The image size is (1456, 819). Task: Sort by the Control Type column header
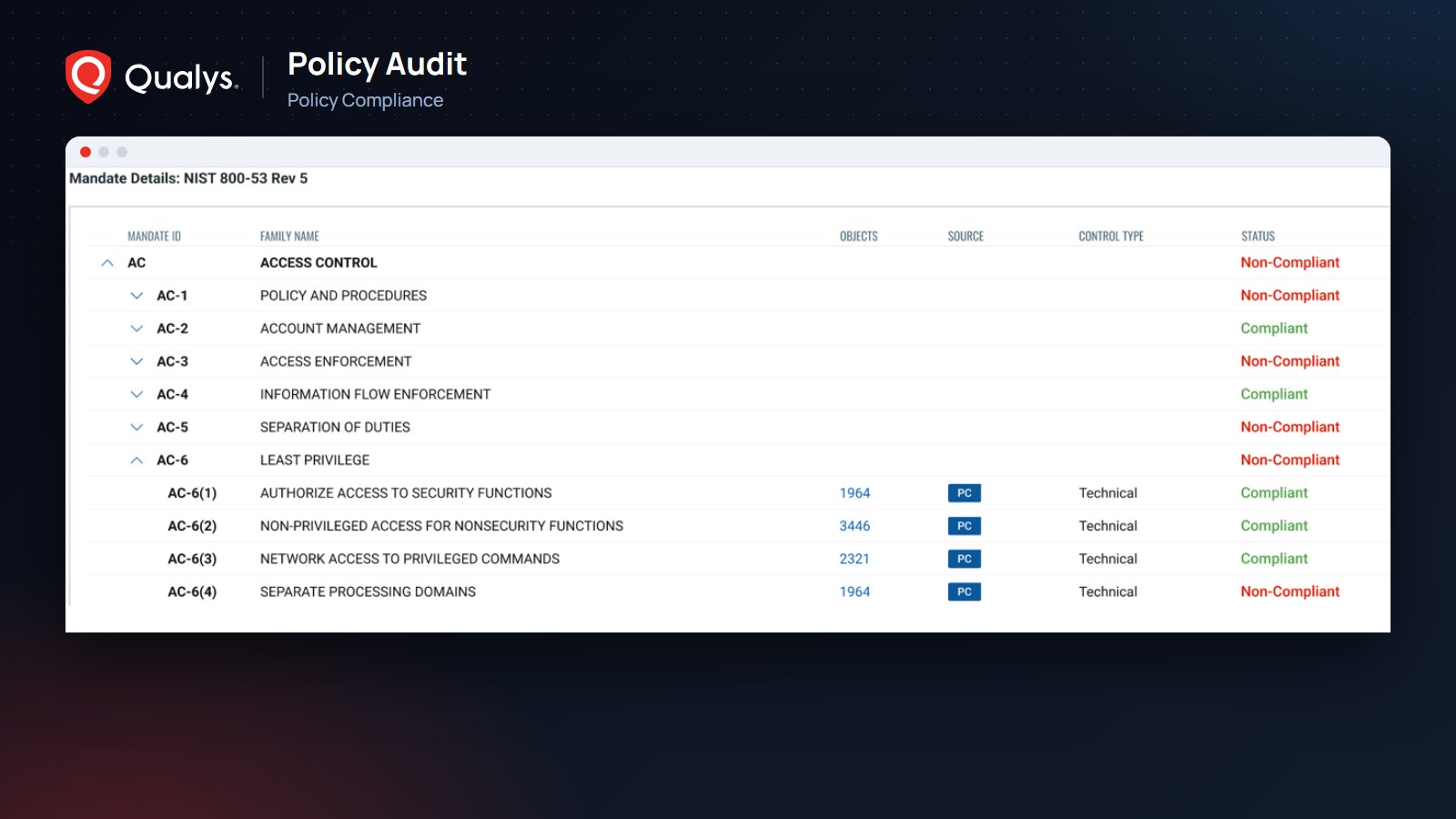tap(1111, 237)
